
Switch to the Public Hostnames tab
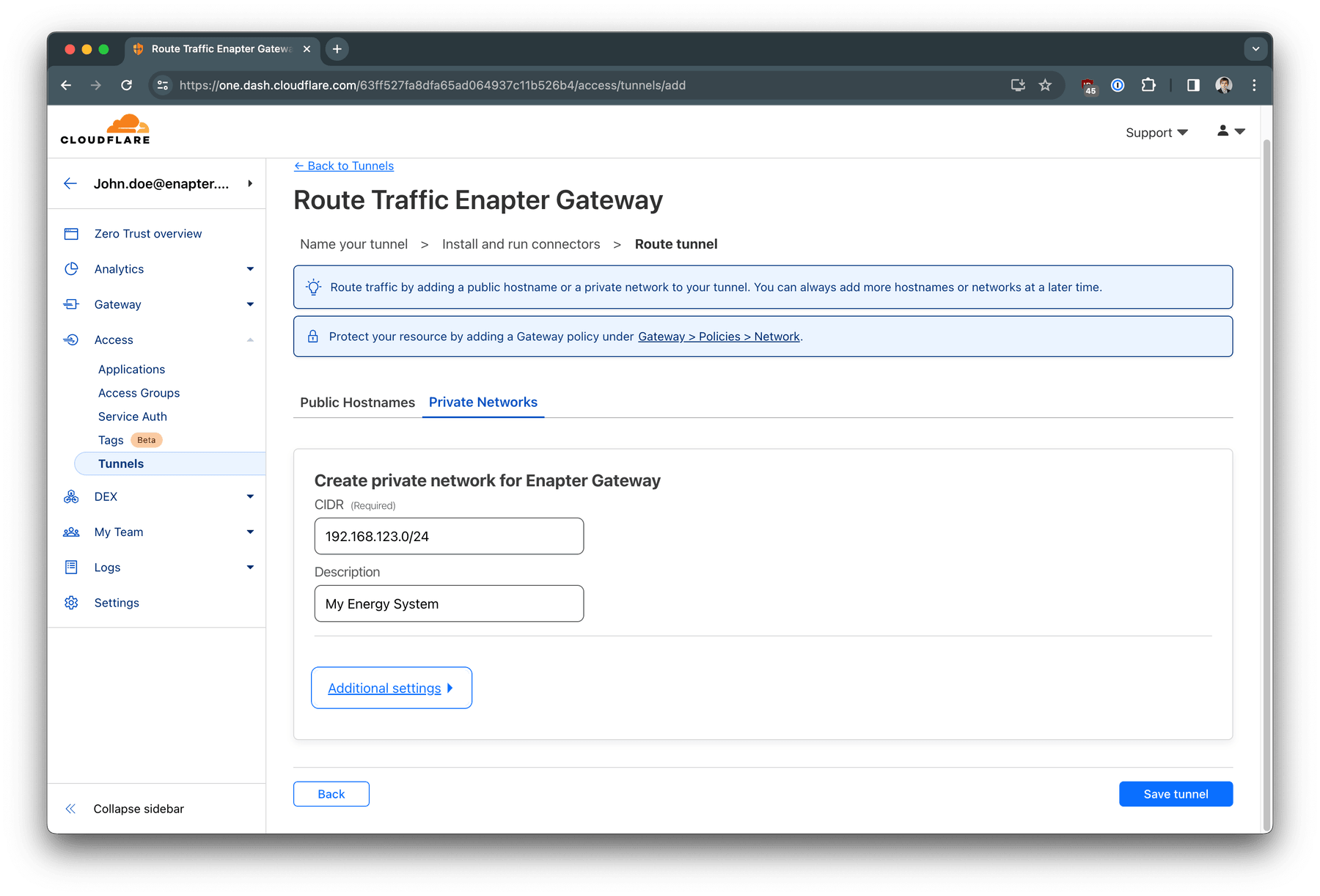coord(357,402)
